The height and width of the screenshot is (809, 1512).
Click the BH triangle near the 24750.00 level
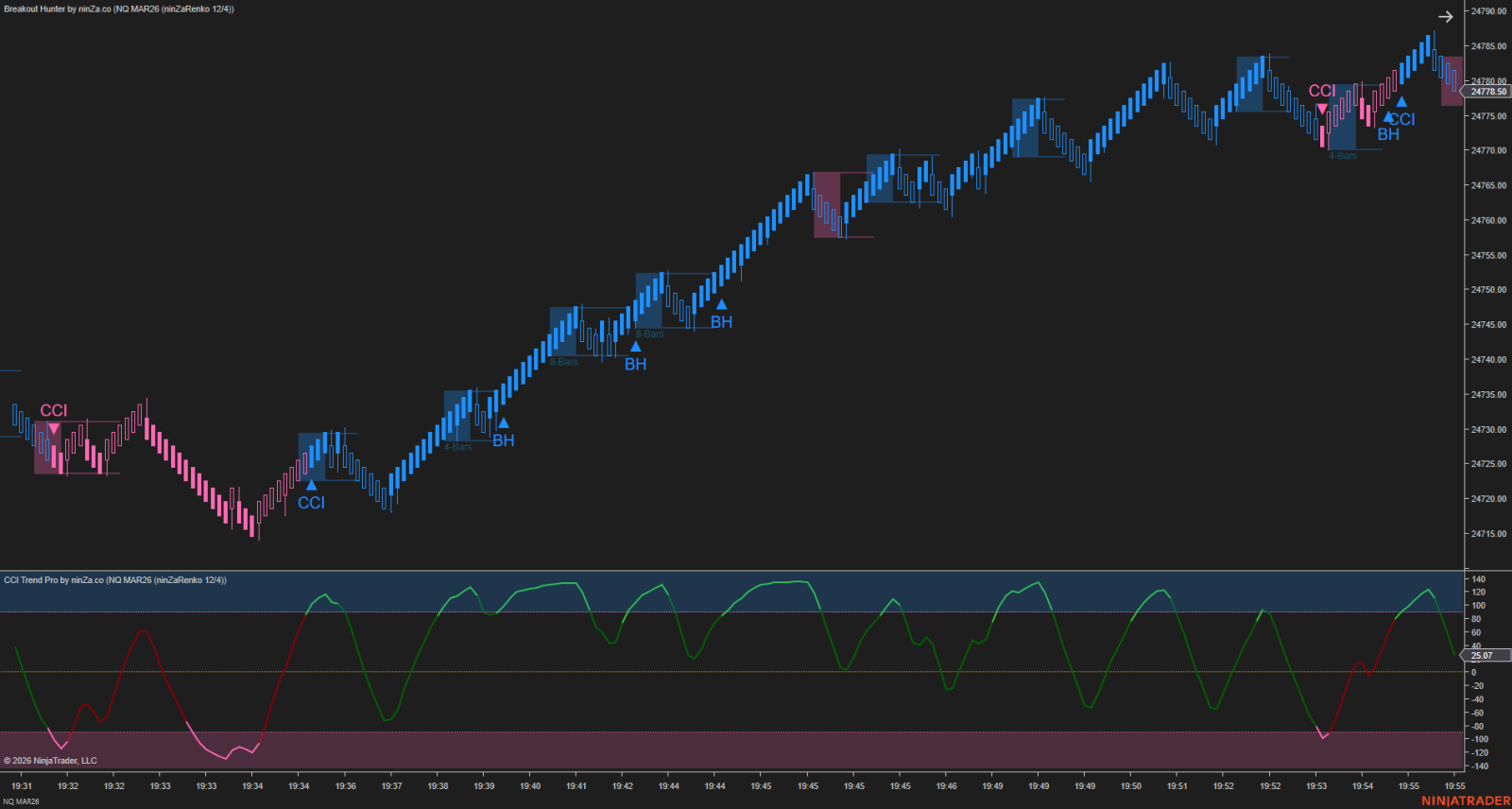coord(721,304)
